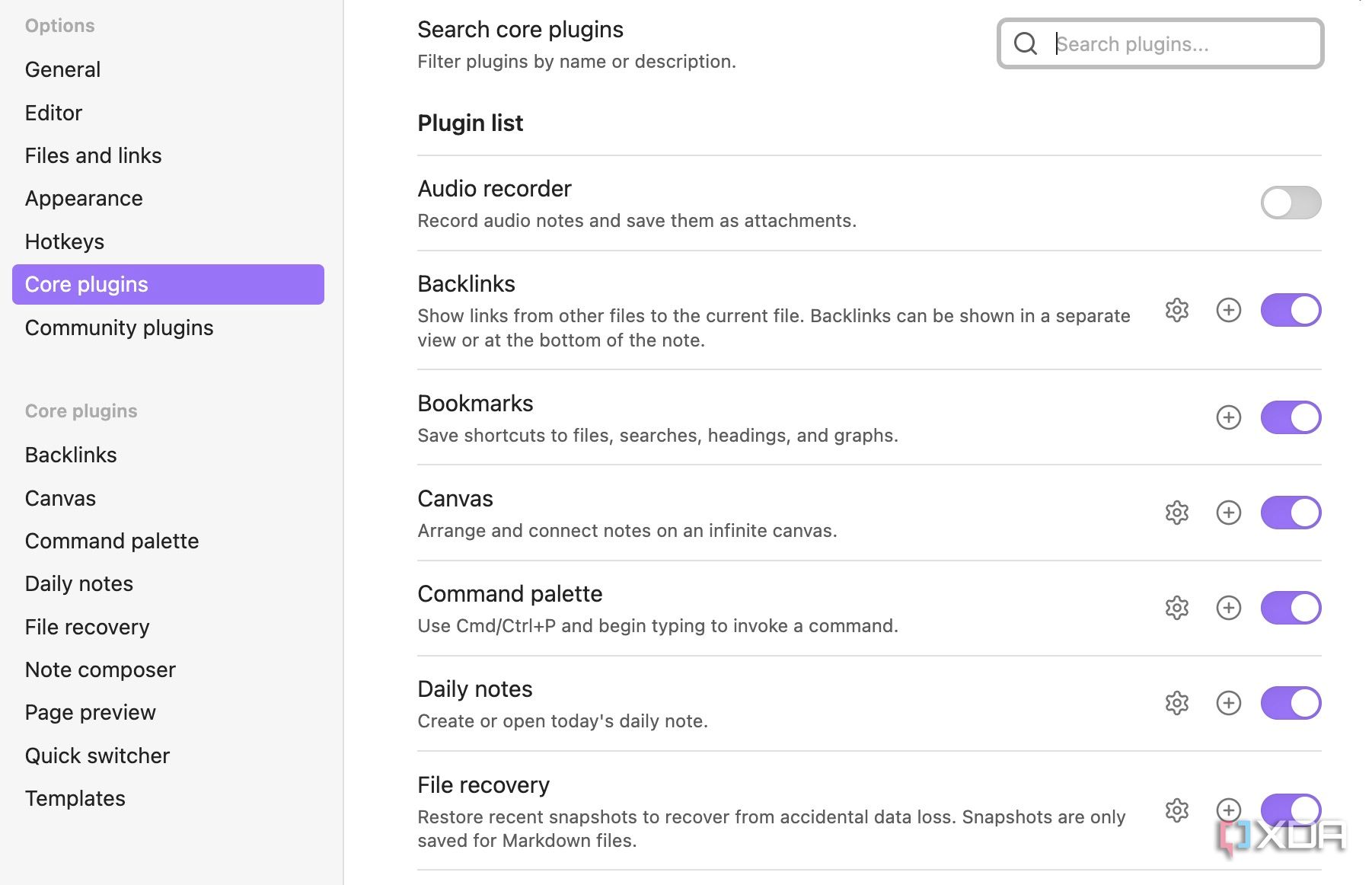Focus the Search plugins input field
The height and width of the screenshot is (885, 1372).
coord(1160,43)
